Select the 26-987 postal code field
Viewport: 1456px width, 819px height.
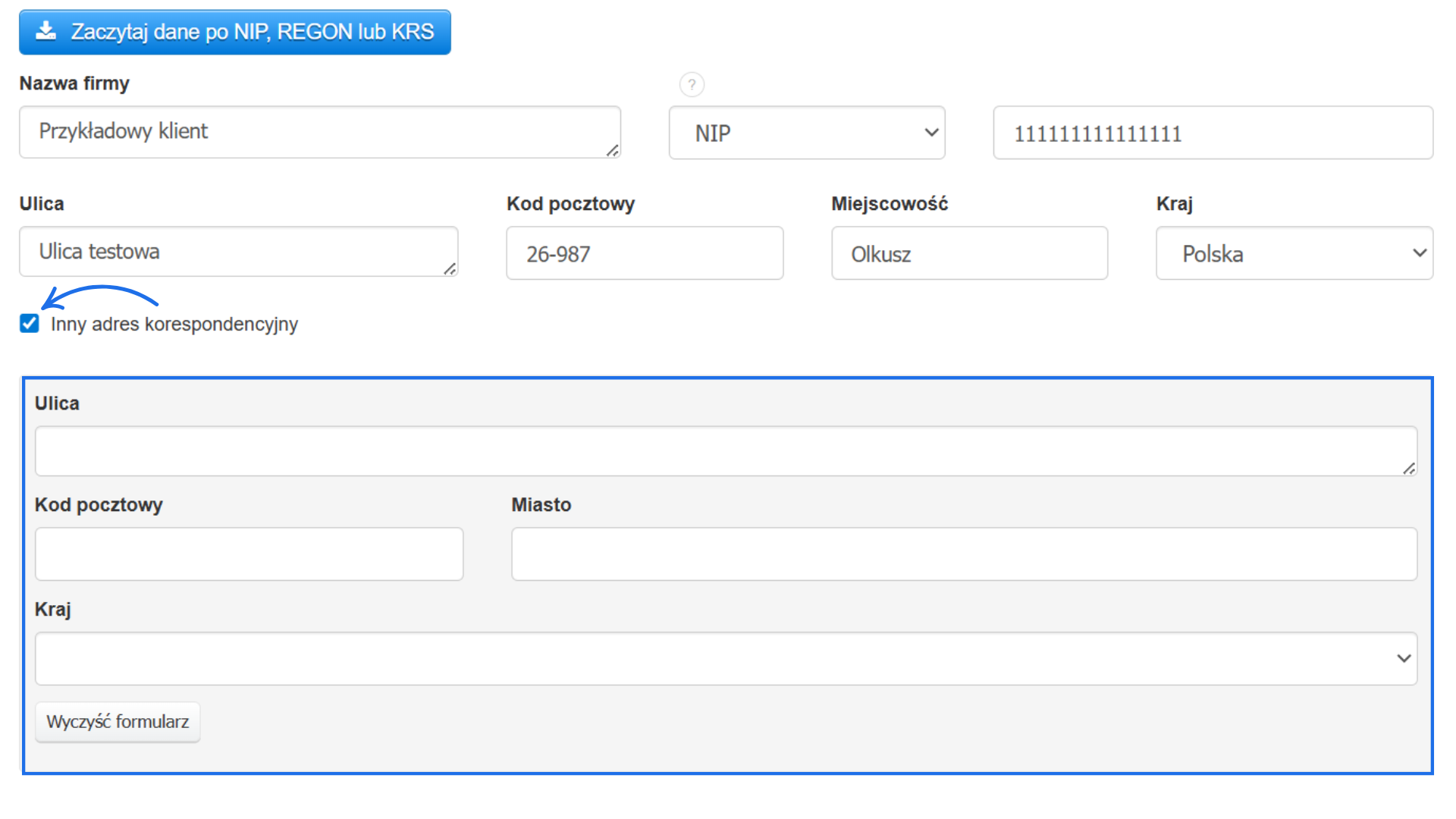(644, 253)
